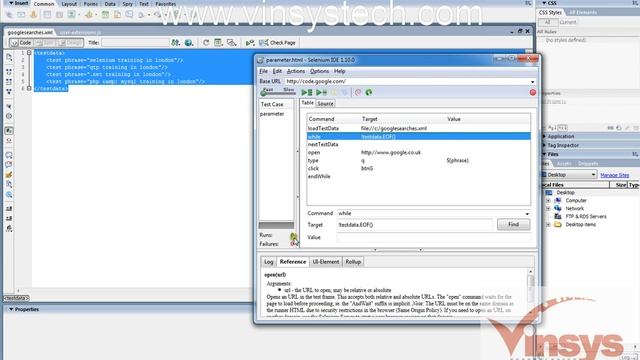Click the Refresh design view icon
This screenshot has width=640, height=360.
(206, 43)
